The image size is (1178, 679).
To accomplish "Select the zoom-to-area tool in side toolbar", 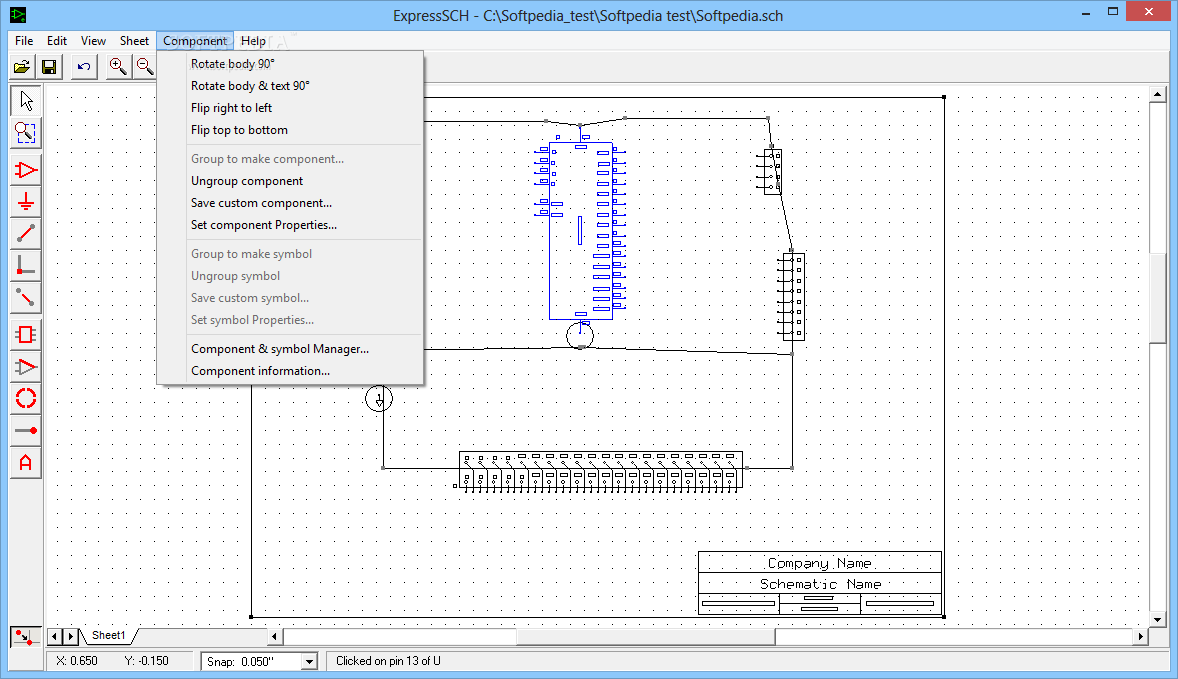I will pyautogui.click(x=26, y=133).
